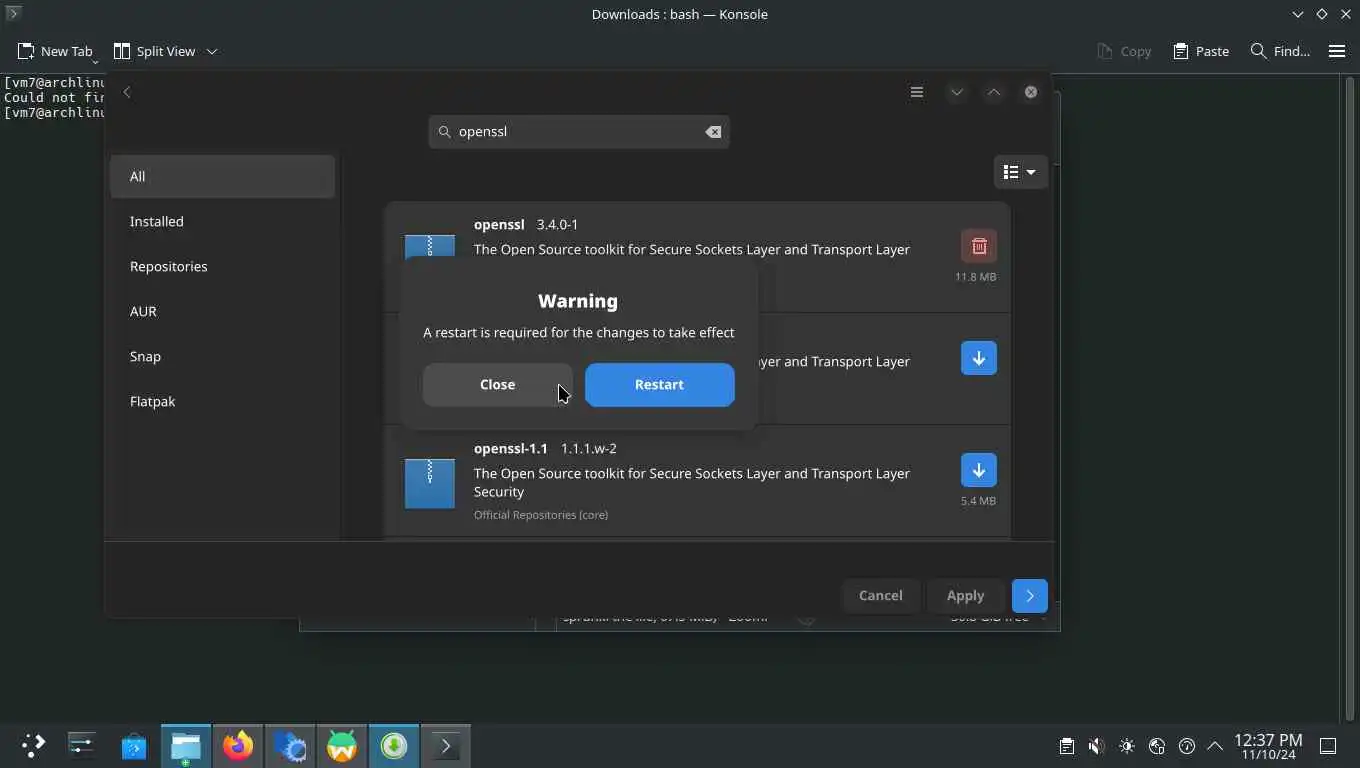The width and height of the screenshot is (1360, 768).
Task: Click the Official Repositories (core) label
Action: click(541, 515)
